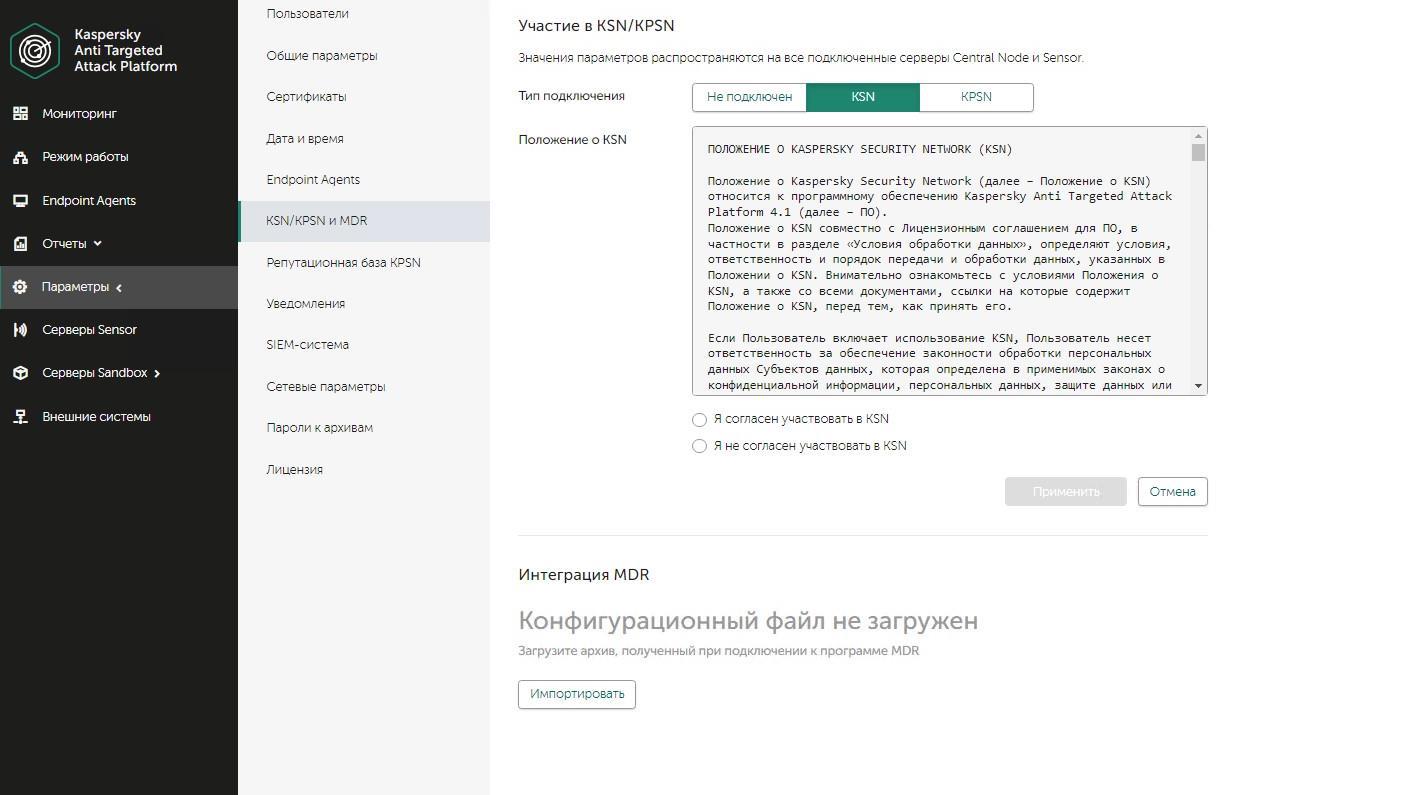Select 'Я не согласен участвовать в KSN' radio button
The image size is (1424, 795).
[700, 446]
